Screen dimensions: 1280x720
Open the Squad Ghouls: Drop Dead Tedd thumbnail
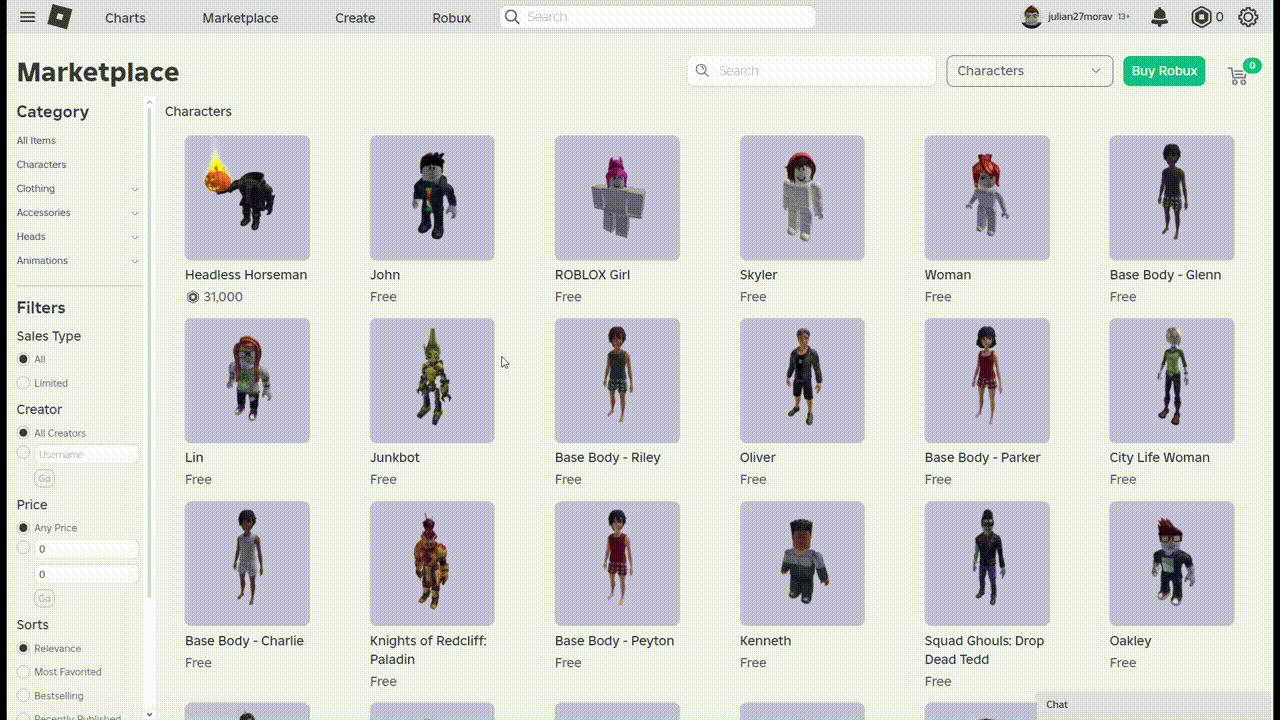[x=987, y=564]
